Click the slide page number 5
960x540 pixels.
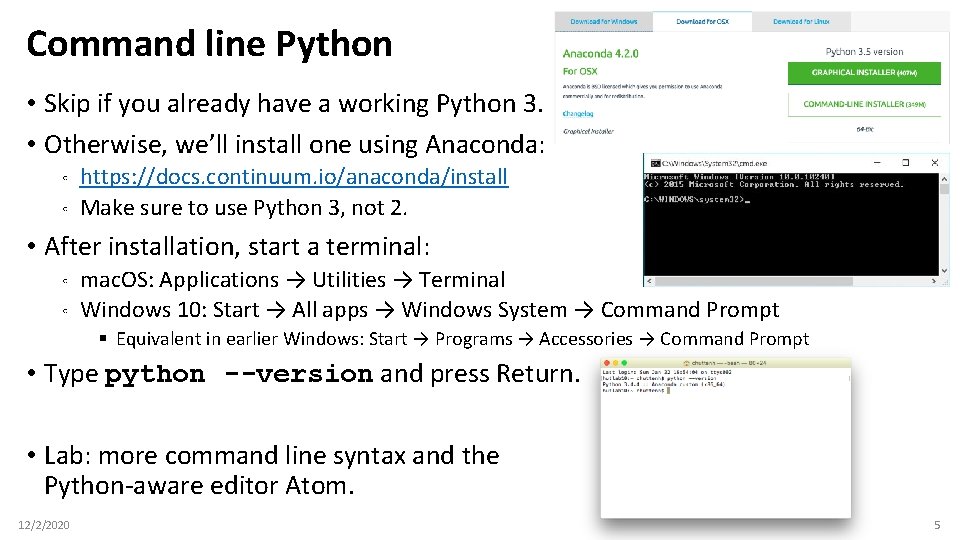[937, 525]
